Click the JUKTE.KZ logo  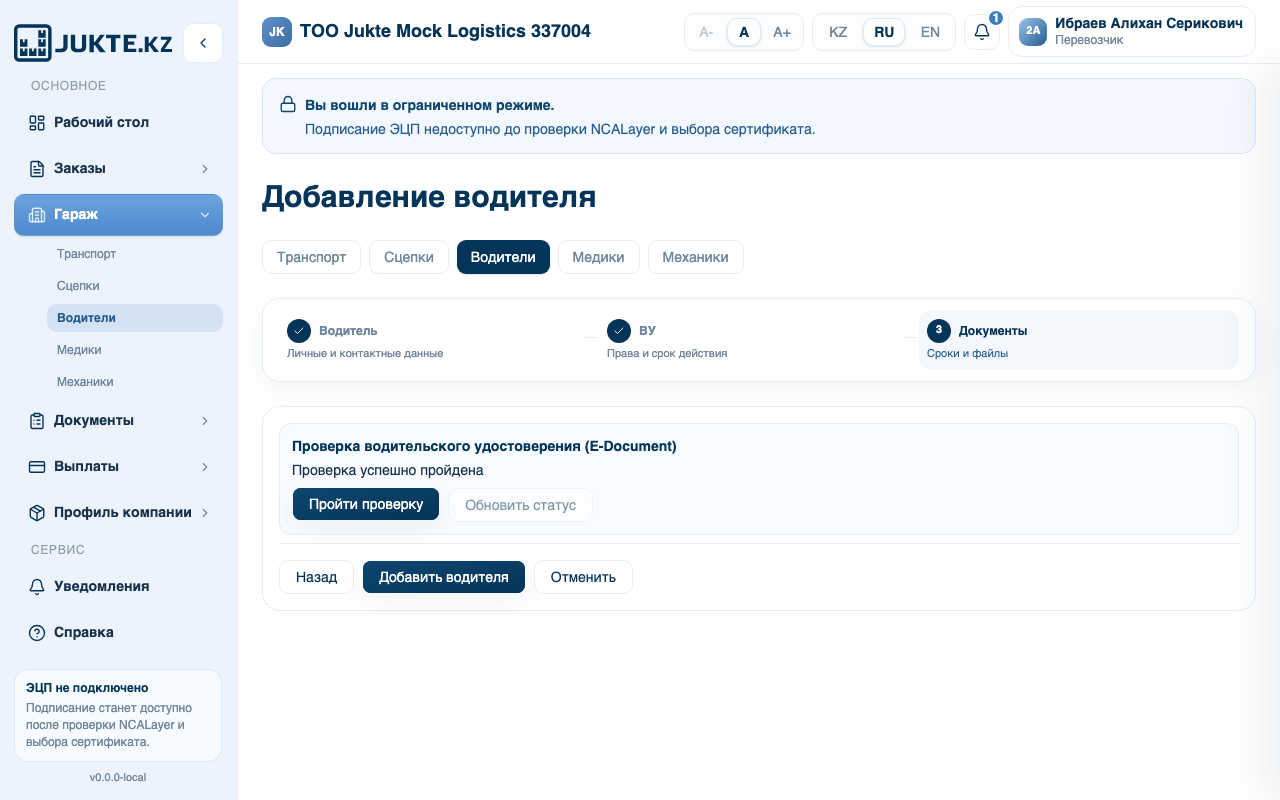click(x=93, y=43)
